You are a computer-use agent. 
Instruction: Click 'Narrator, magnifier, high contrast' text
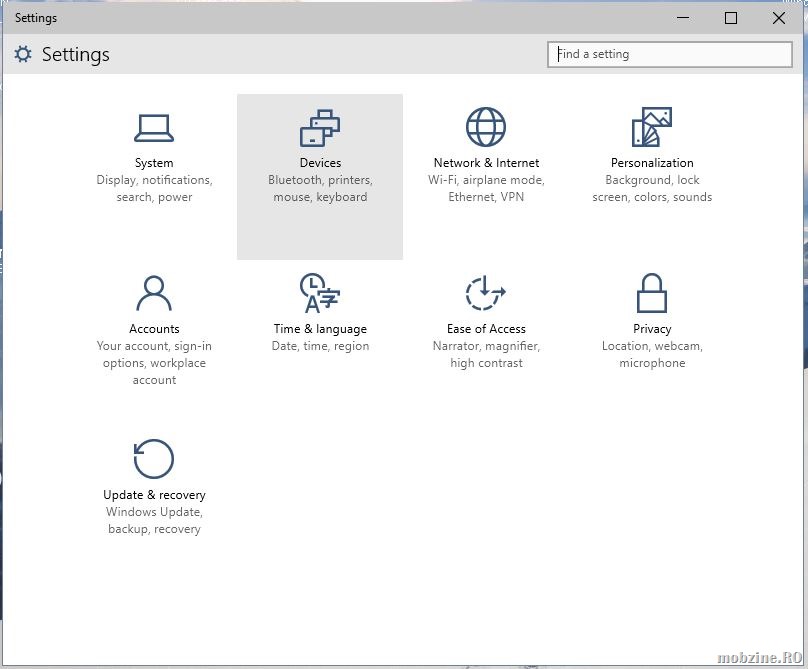(x=486, y=355)
